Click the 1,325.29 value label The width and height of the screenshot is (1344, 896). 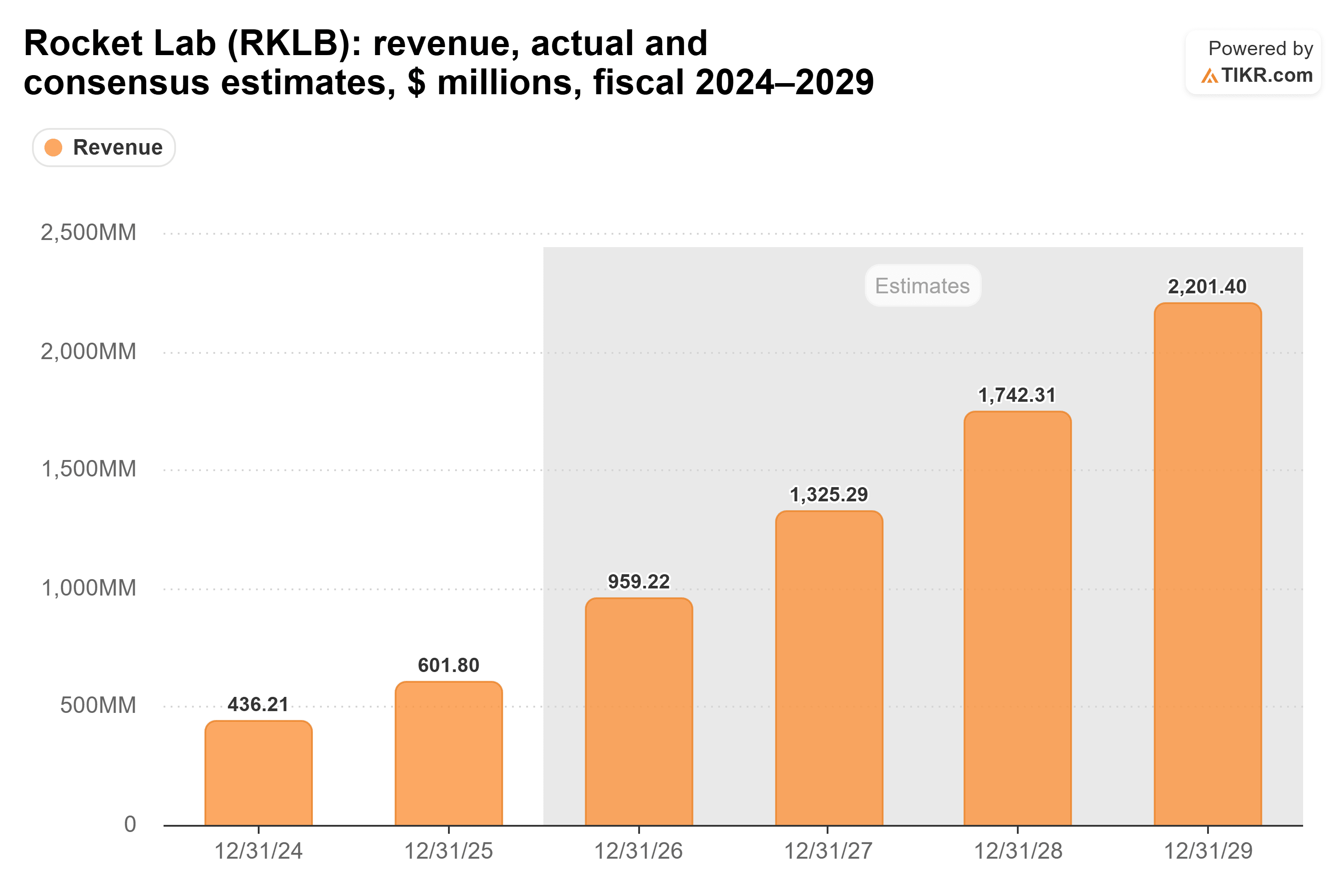(829, 495)
